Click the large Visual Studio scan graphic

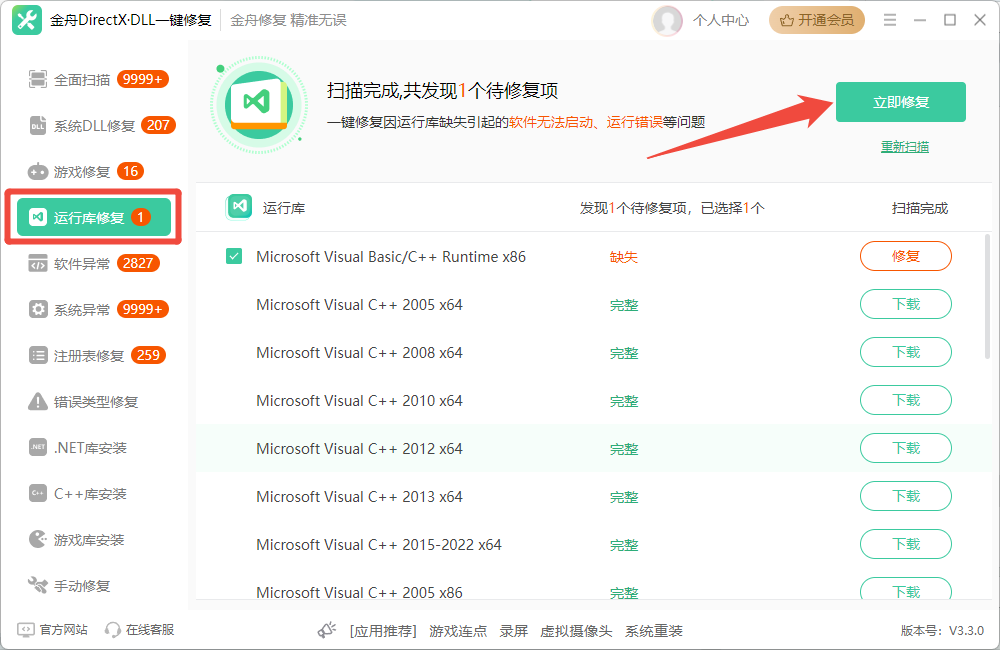(x=259, y=105)
